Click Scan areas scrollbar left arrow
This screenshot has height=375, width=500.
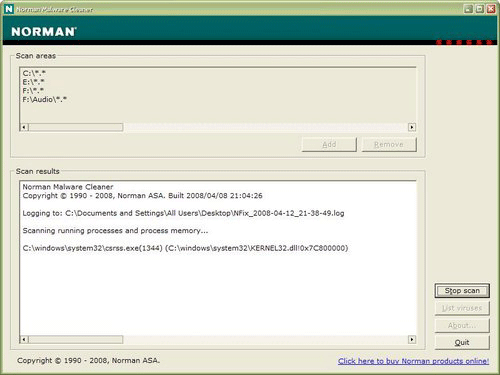tap(24, 127)
